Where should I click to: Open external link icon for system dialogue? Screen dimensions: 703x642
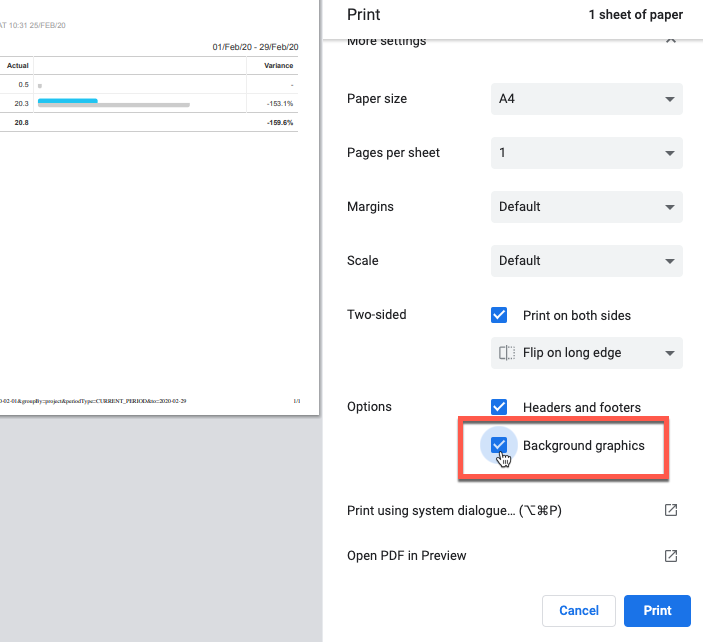click(671, 510)
